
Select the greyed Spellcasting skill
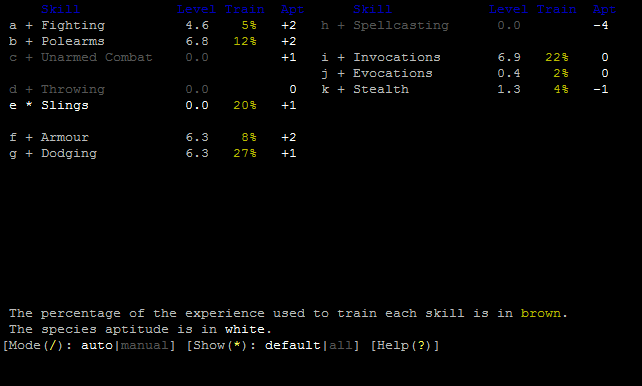coord(465,25)
